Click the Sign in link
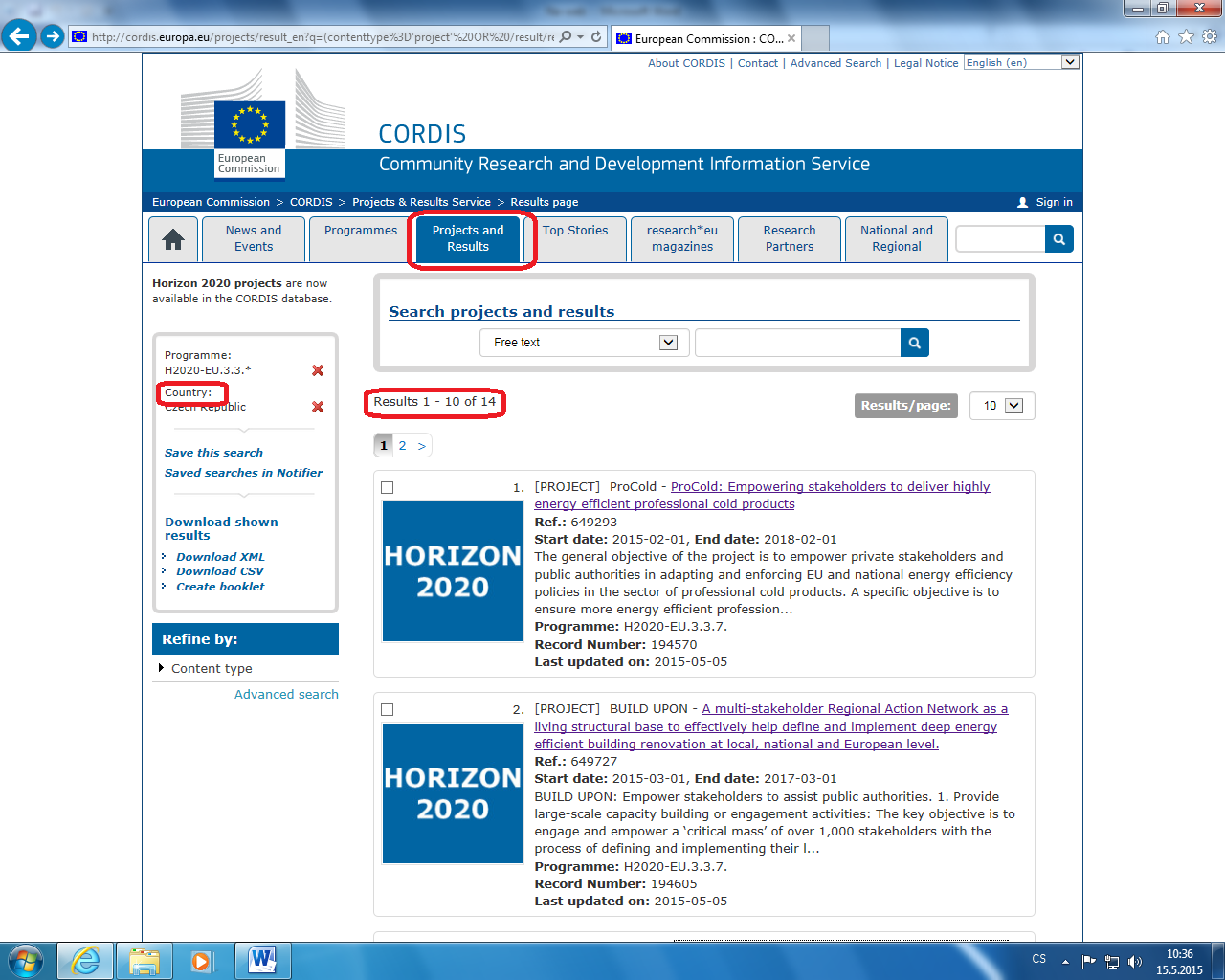The height and width of the screenshot is (980, 1225). point(1054,202)
